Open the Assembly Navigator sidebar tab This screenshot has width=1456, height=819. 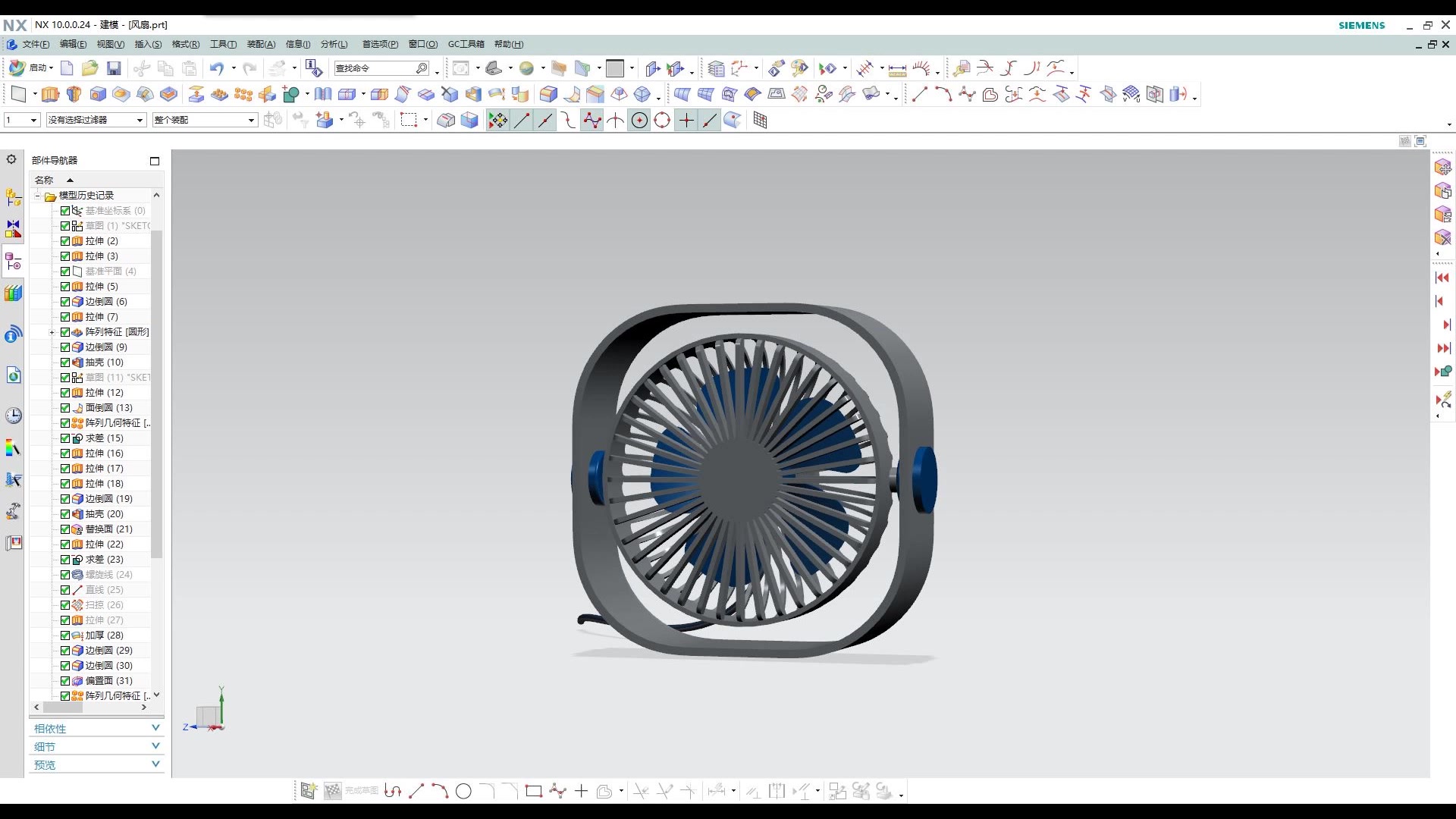point(14,198)
